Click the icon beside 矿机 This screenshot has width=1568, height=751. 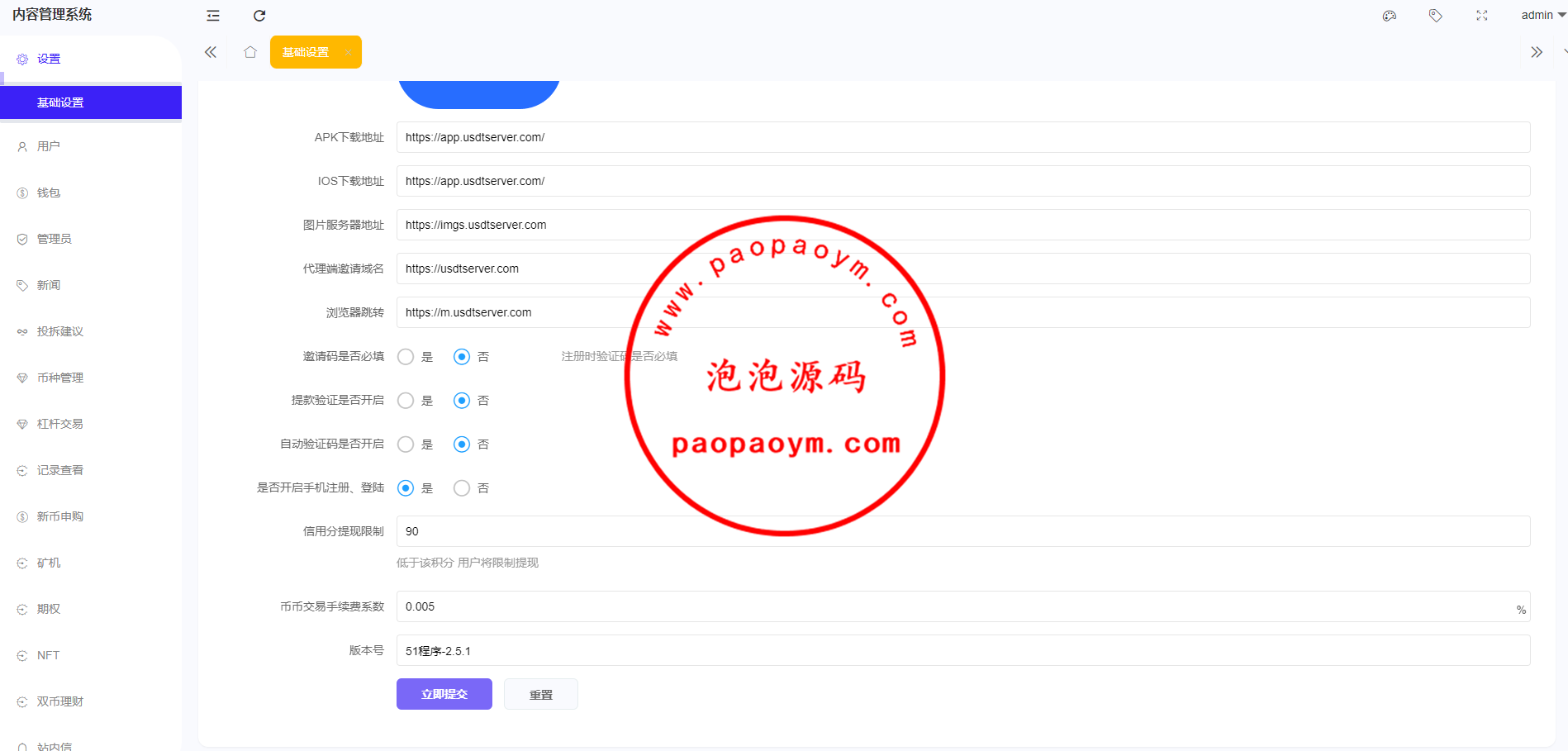point(22,563)
